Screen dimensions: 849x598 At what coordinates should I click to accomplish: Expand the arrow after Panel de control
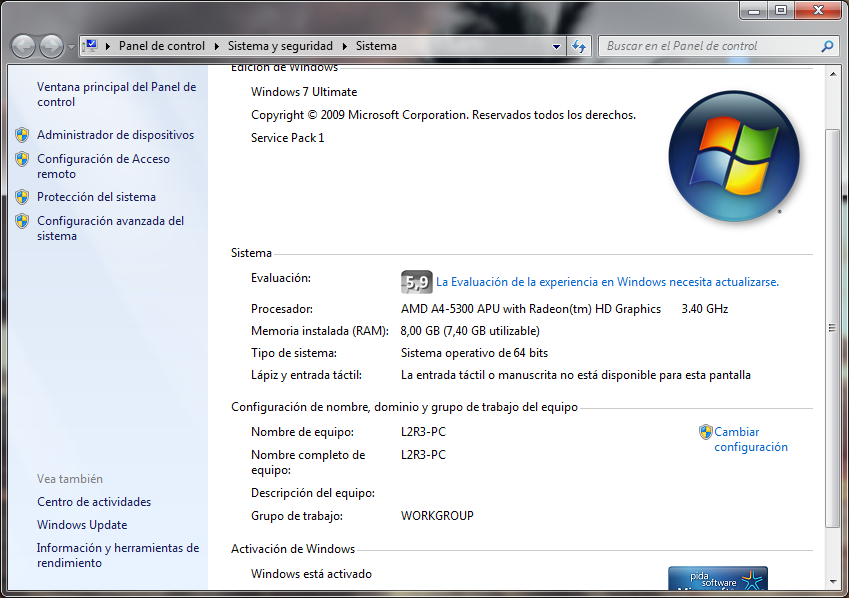217,46
